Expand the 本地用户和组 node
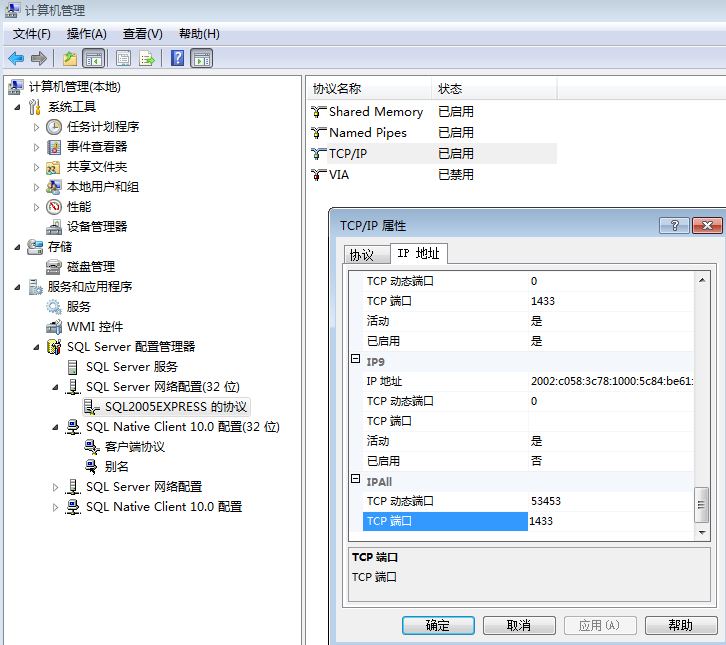The image size is (726, 645). 37,187
